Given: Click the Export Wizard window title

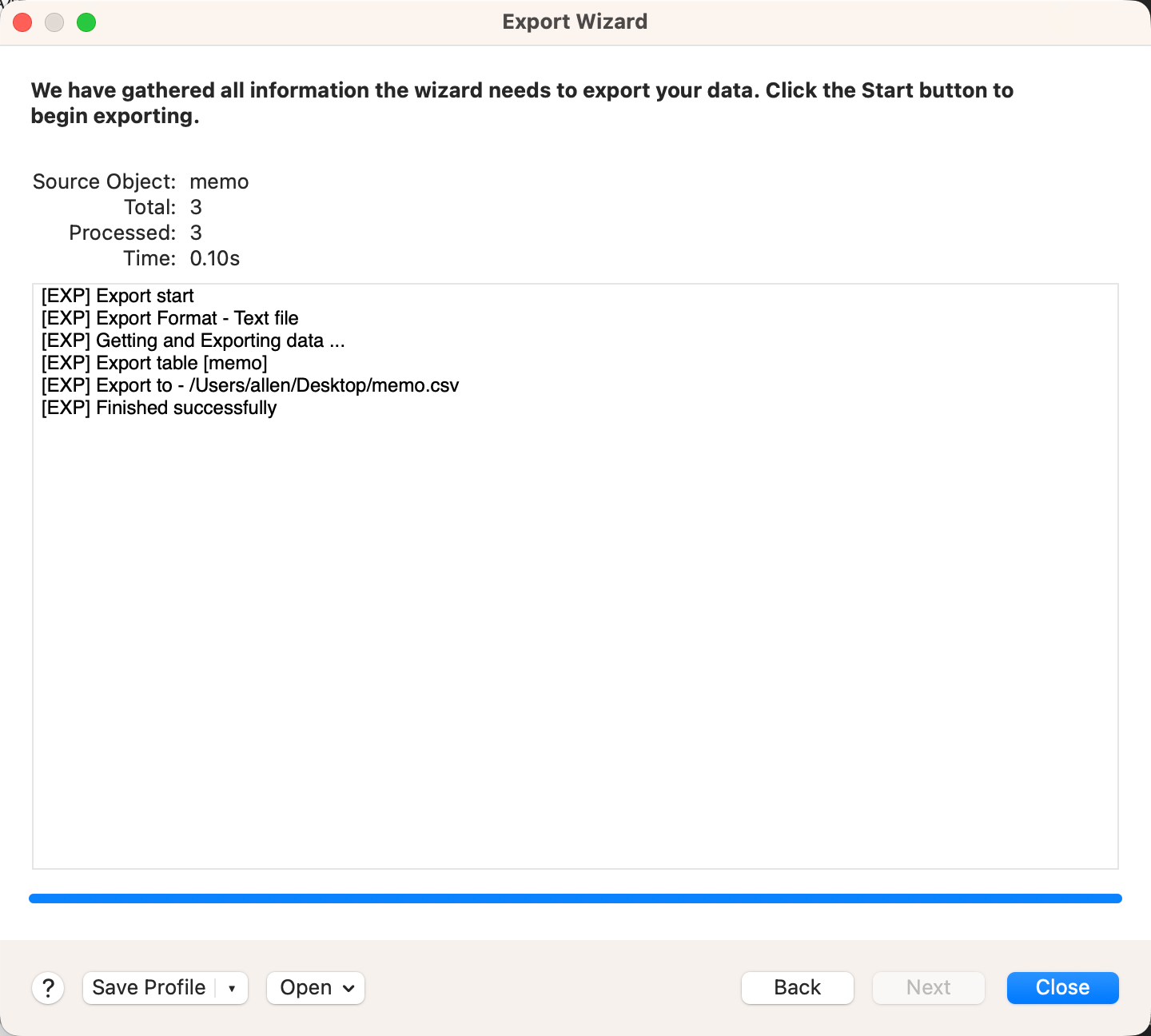Looking at the screenshot, I should point(575,22).
